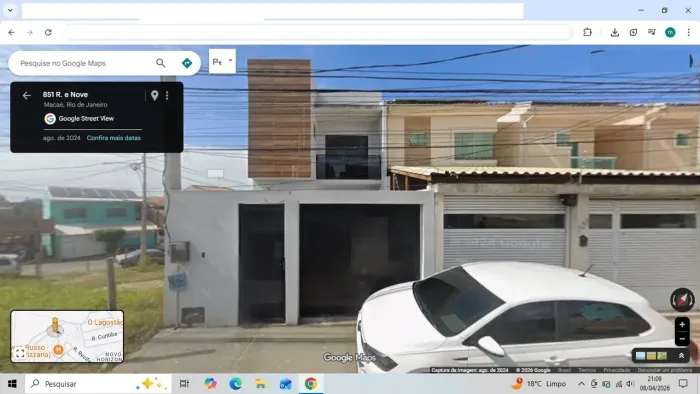Click the browser address bar
The height and width of the screenshot is (394, 700).
(317, 32)
